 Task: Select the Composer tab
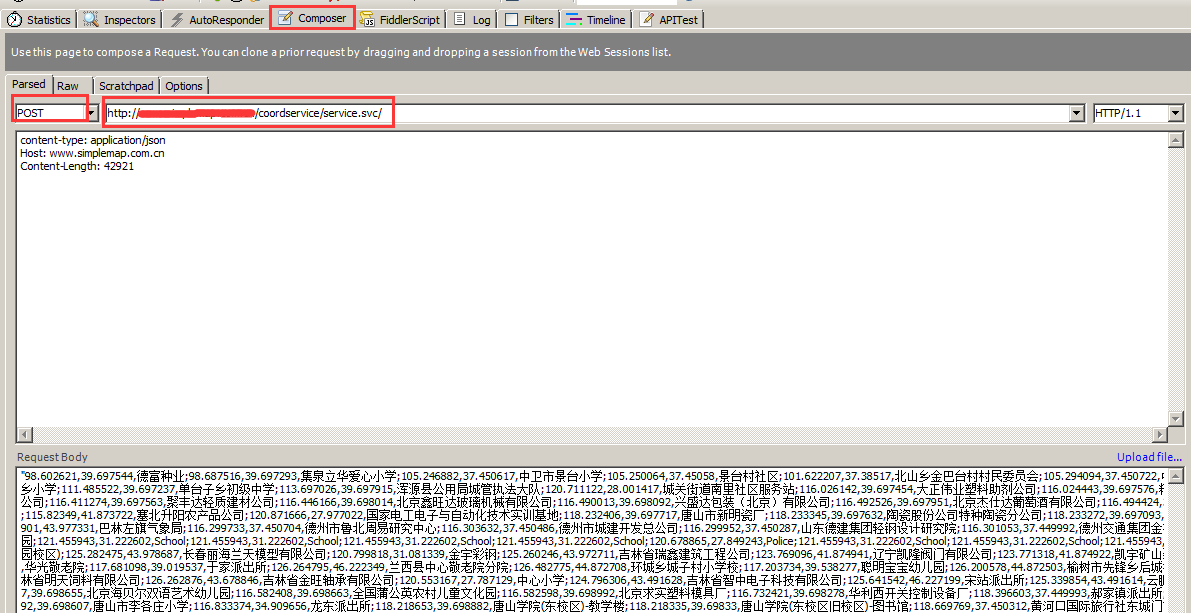312,18
